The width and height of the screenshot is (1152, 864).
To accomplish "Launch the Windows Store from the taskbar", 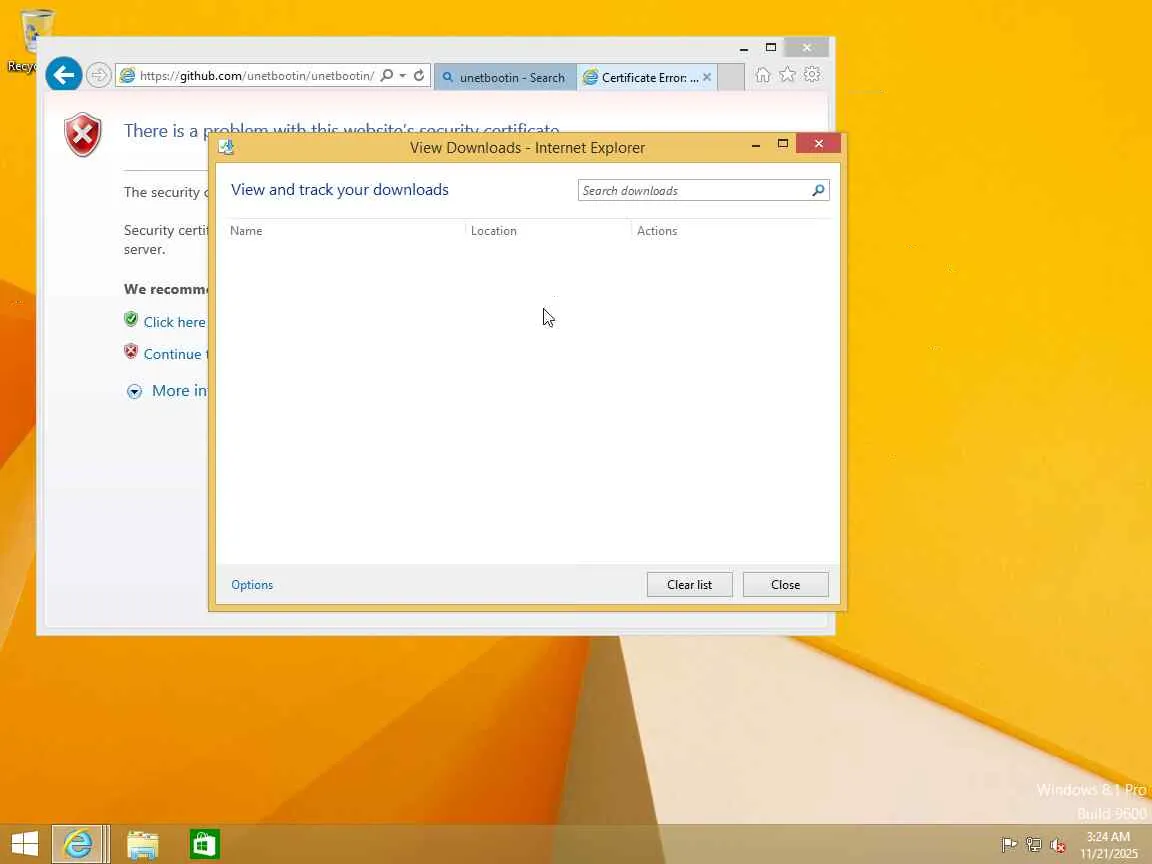I will [x=204, y=844].
